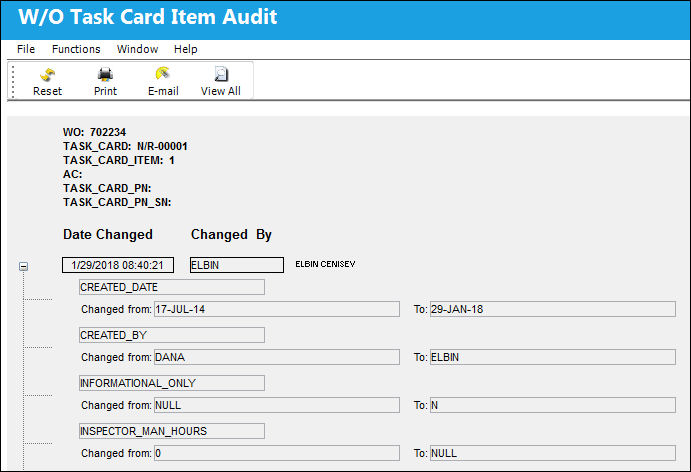This screenshot has height=472, width=691.
Task: Click the Changed from value 0
Action: pyautogui.click(x=277, y=453)
